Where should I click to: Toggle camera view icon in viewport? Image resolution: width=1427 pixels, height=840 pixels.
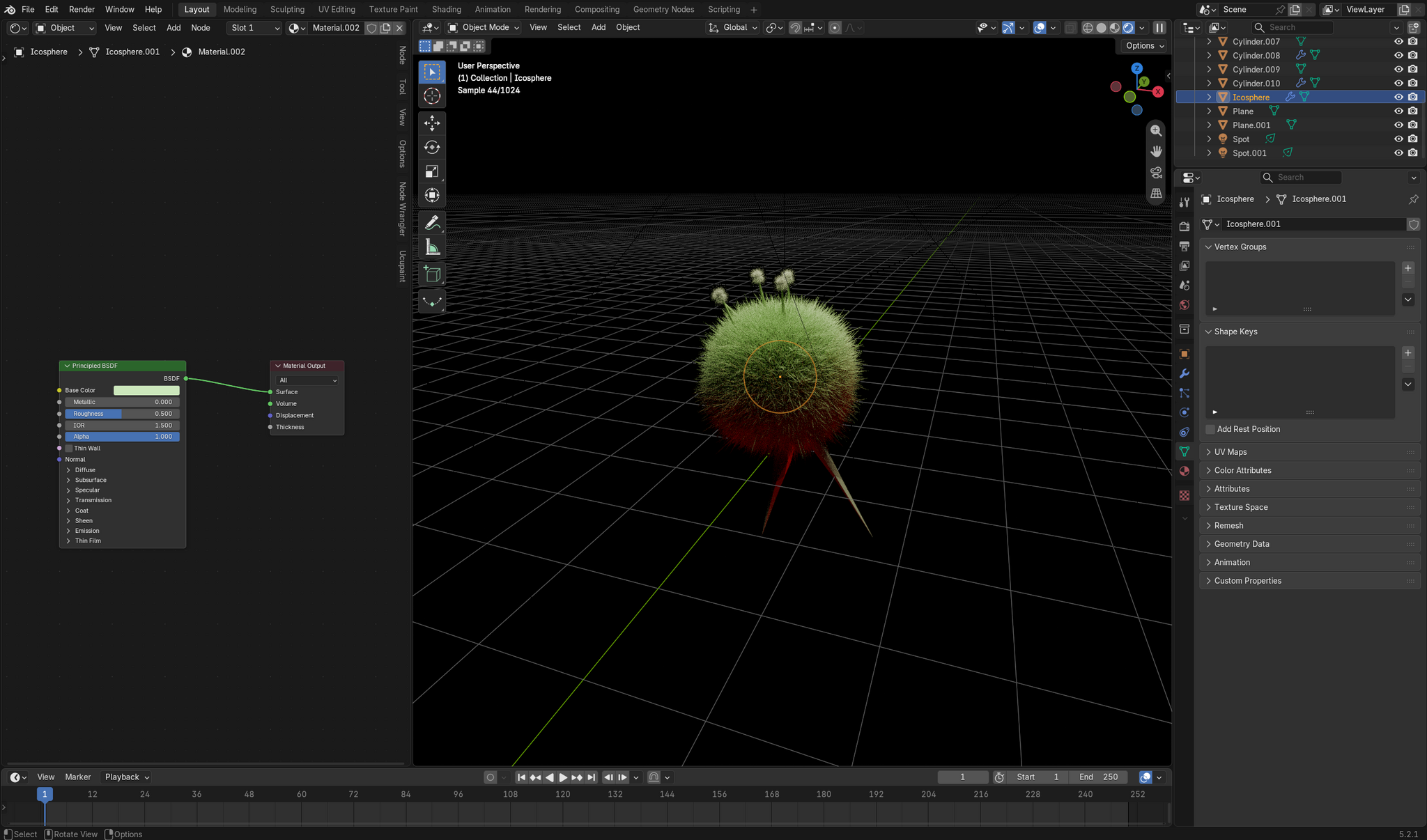tap(1156, 172)
